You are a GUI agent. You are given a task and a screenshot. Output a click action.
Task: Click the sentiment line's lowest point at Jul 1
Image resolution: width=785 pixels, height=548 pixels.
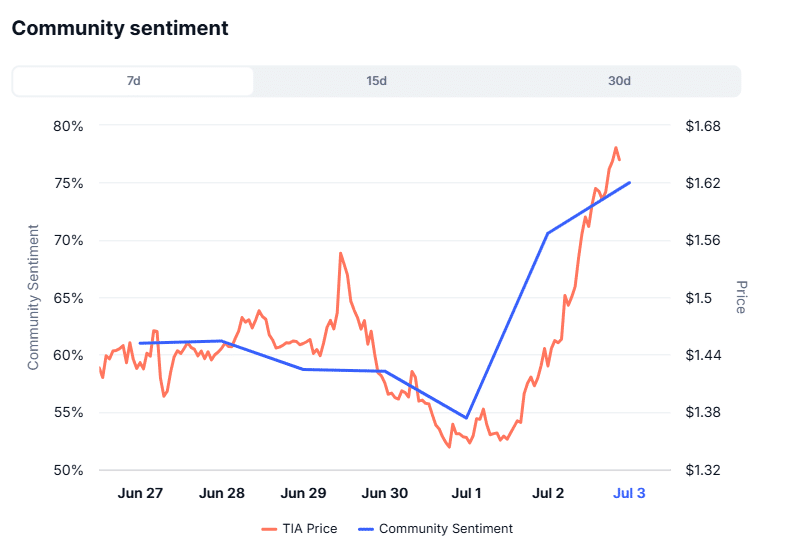click(x=467, y=418)
